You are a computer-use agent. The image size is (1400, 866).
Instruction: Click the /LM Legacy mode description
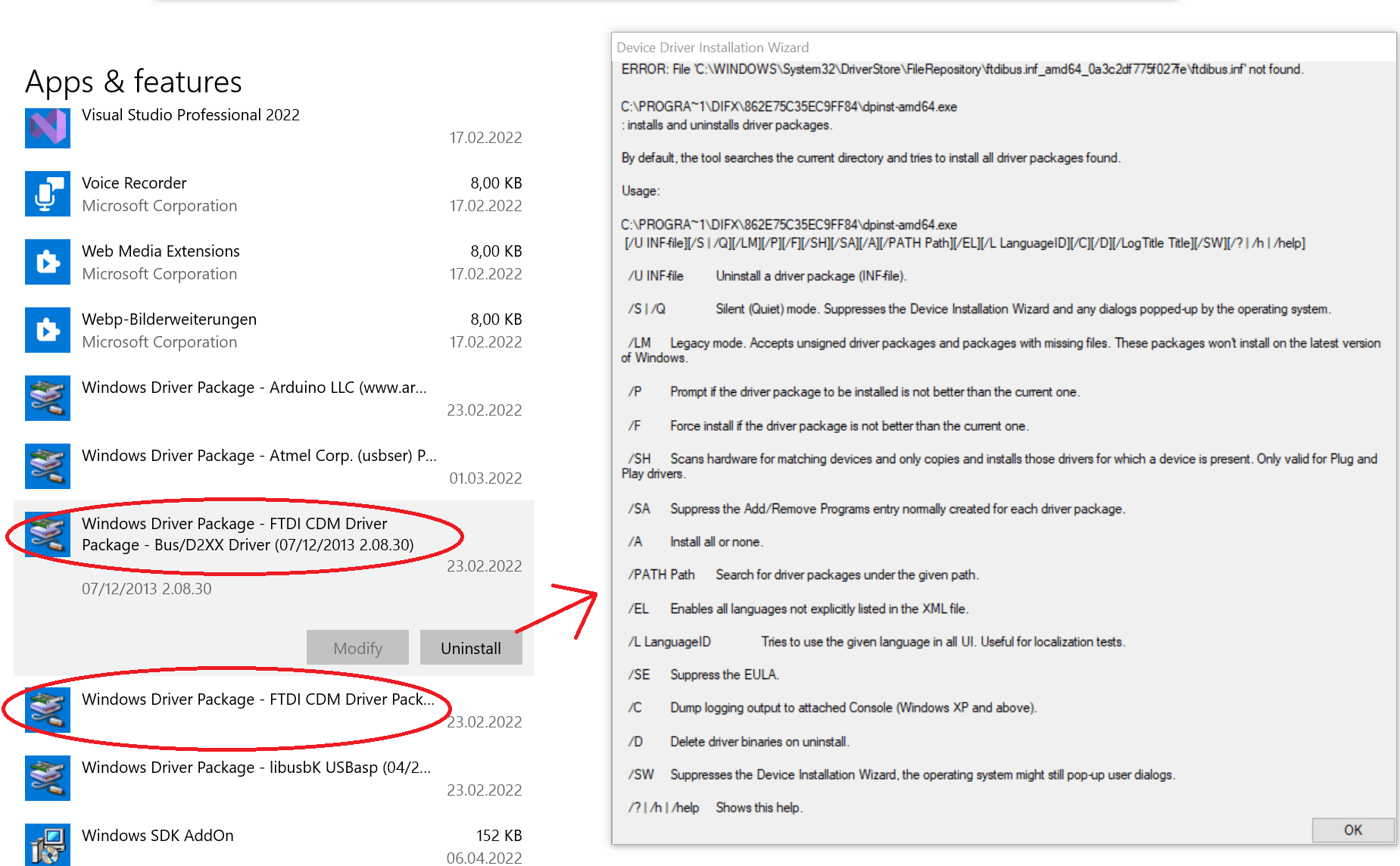1001,350
